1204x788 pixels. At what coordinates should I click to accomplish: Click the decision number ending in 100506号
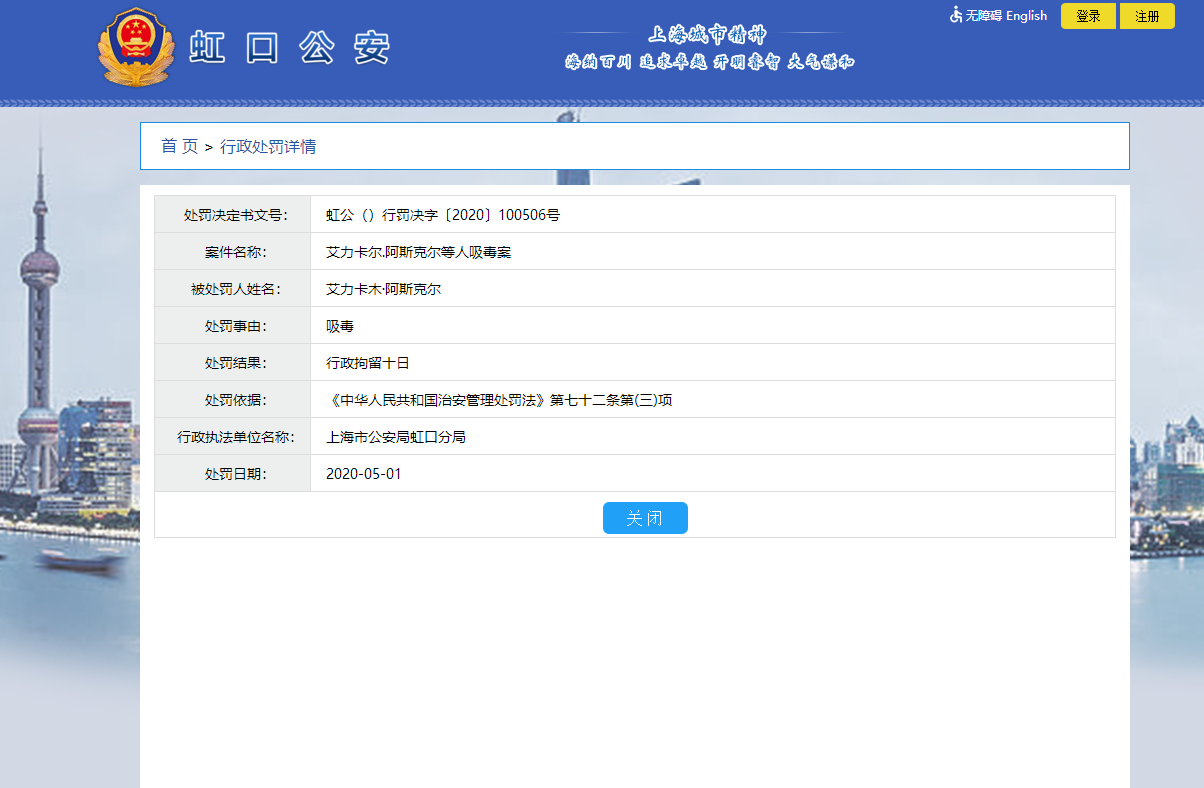(443, 215)
